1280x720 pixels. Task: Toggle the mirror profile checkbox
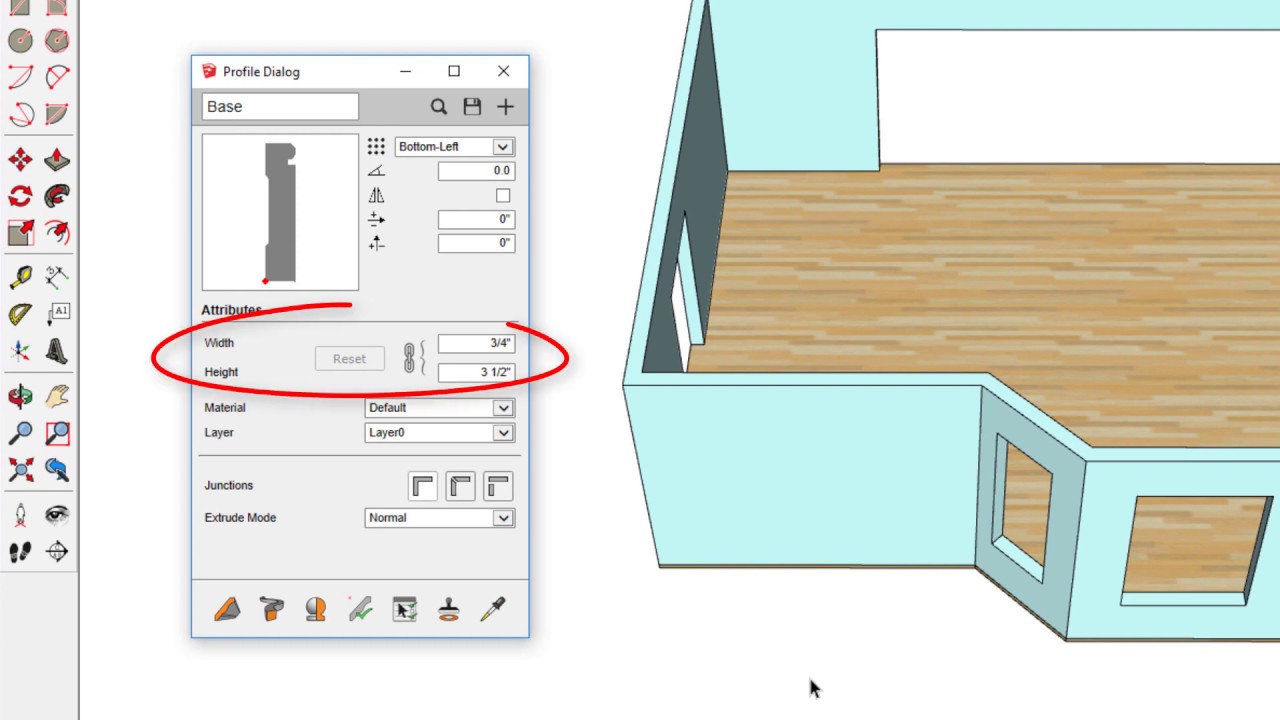(503, 196)
